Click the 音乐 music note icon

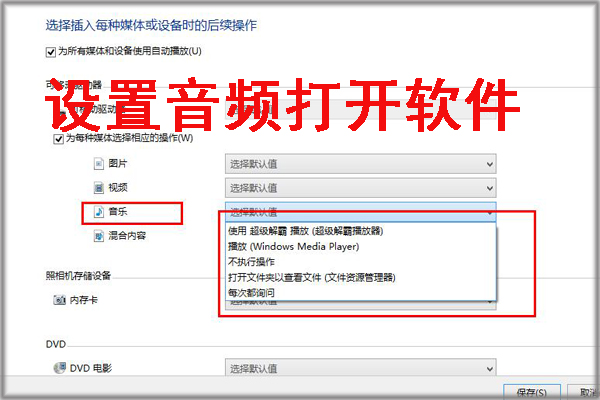click(x=99, y=211)
